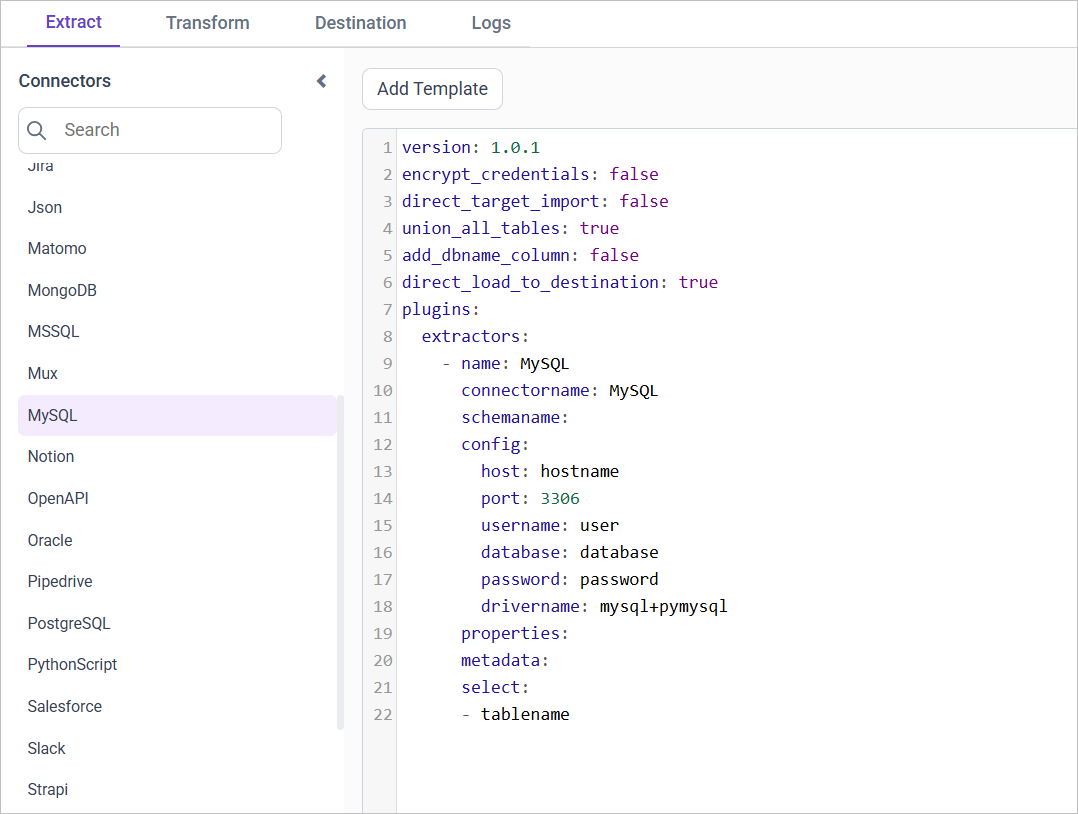
Task: Select the Extract tab
Action: 74,22
